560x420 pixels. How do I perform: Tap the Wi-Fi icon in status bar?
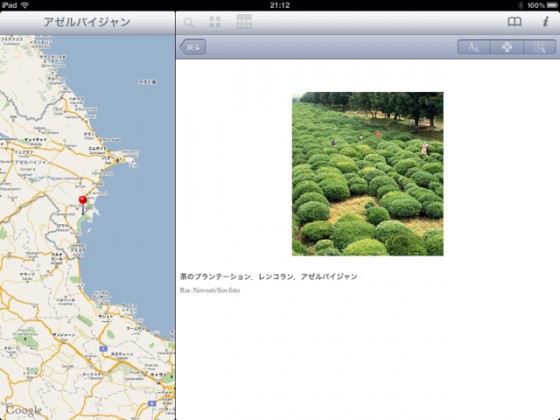(x=25, y=5)
